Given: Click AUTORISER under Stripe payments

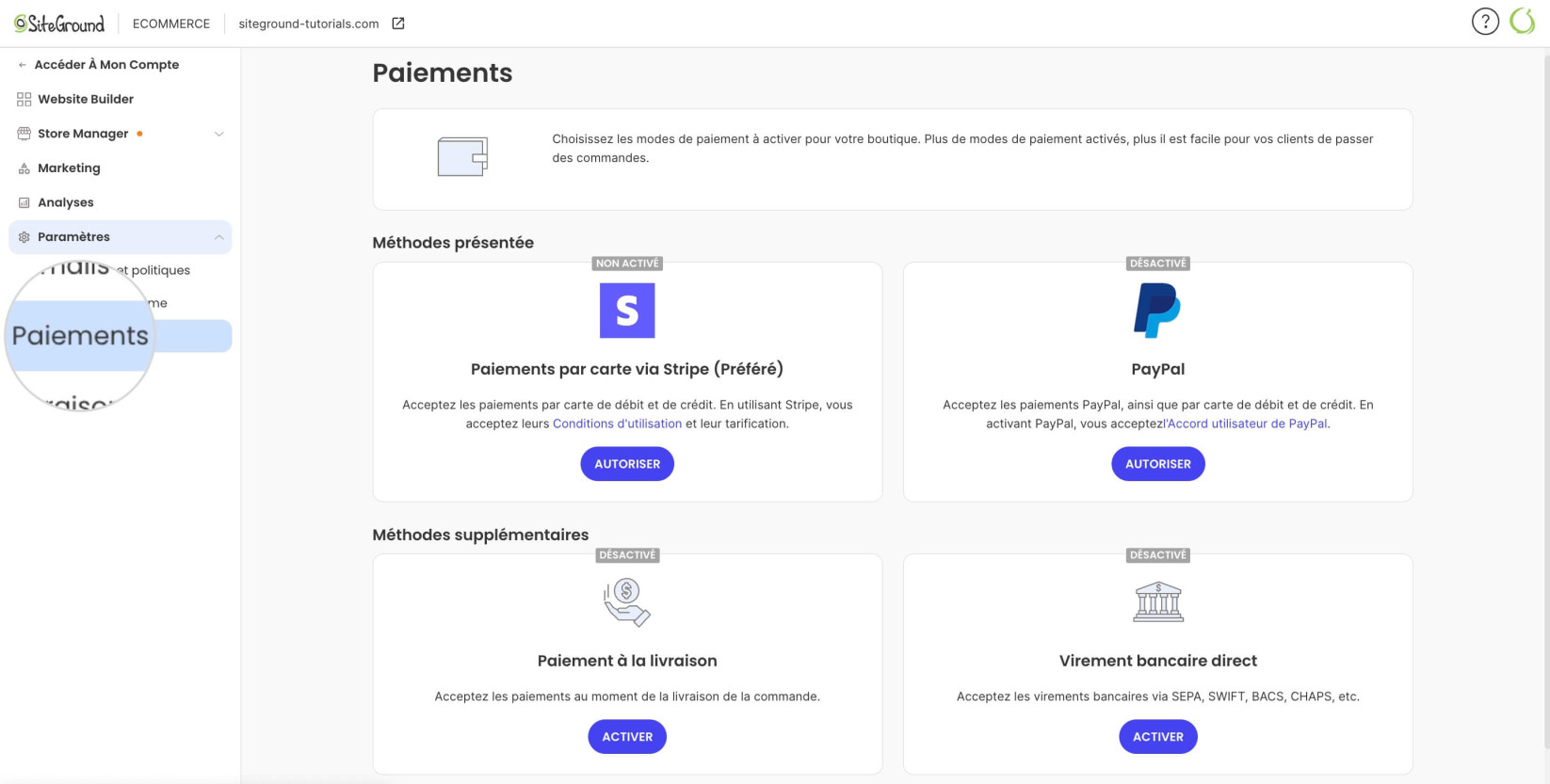Looking at the screenshot, I should pos(627,464).
